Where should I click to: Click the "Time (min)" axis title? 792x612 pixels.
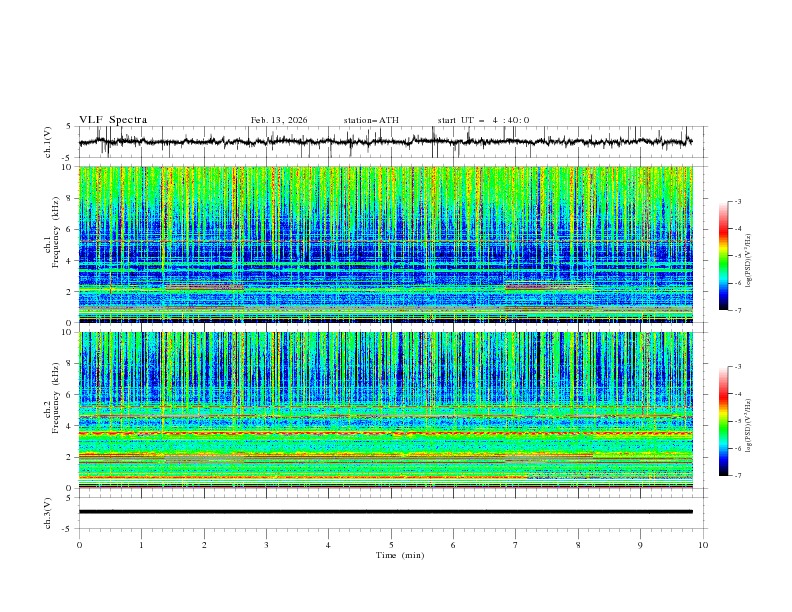coord(400,555)
